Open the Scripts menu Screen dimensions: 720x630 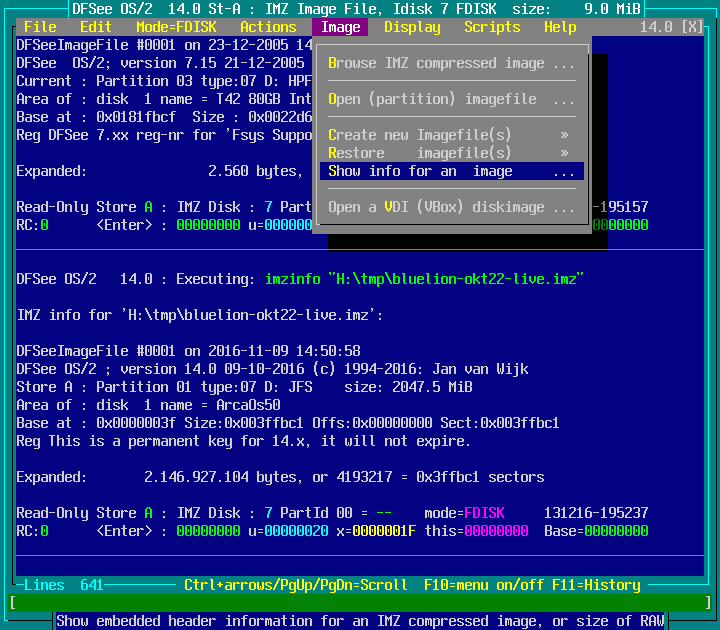pyautogui.click(x=492, y=27)
